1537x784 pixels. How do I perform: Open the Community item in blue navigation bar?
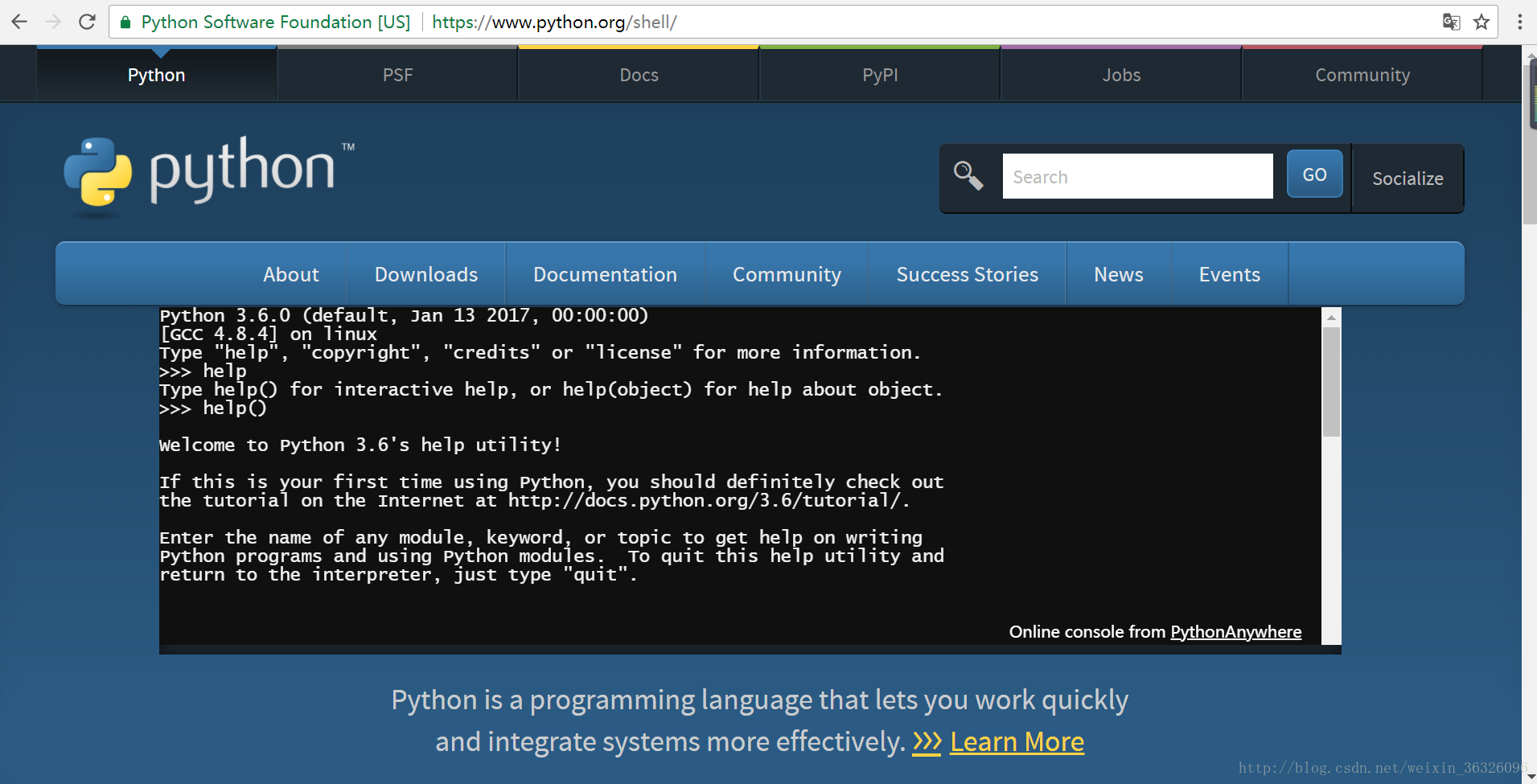(x=787, y=274)
